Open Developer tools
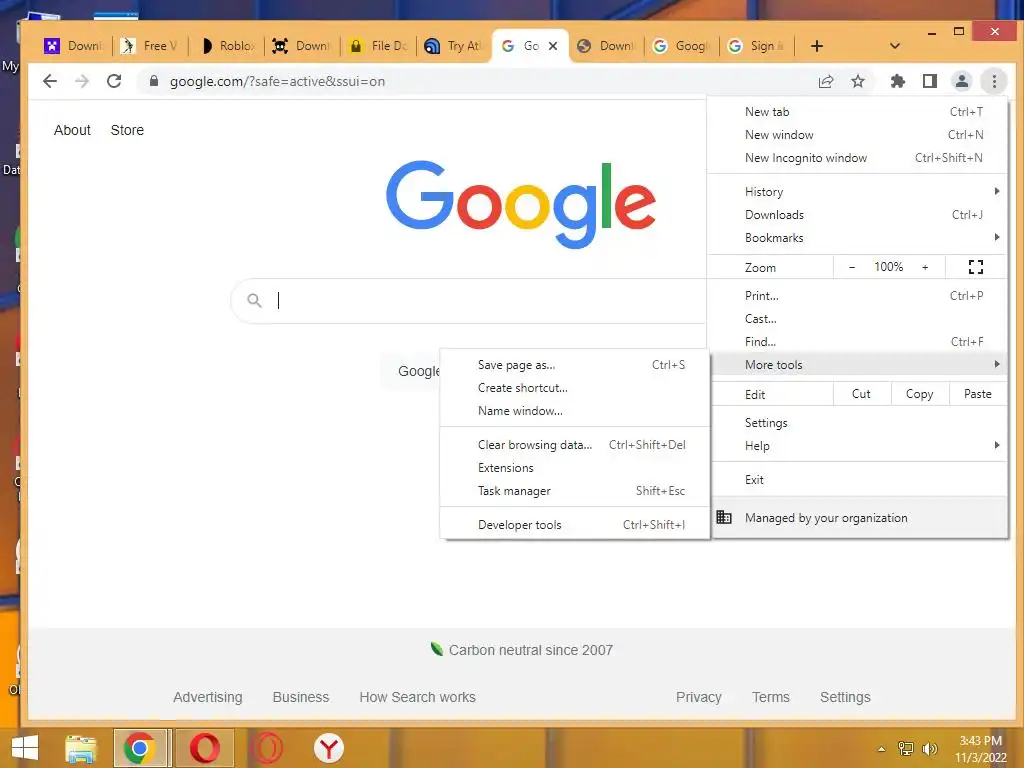 click(x=574, y=524)
